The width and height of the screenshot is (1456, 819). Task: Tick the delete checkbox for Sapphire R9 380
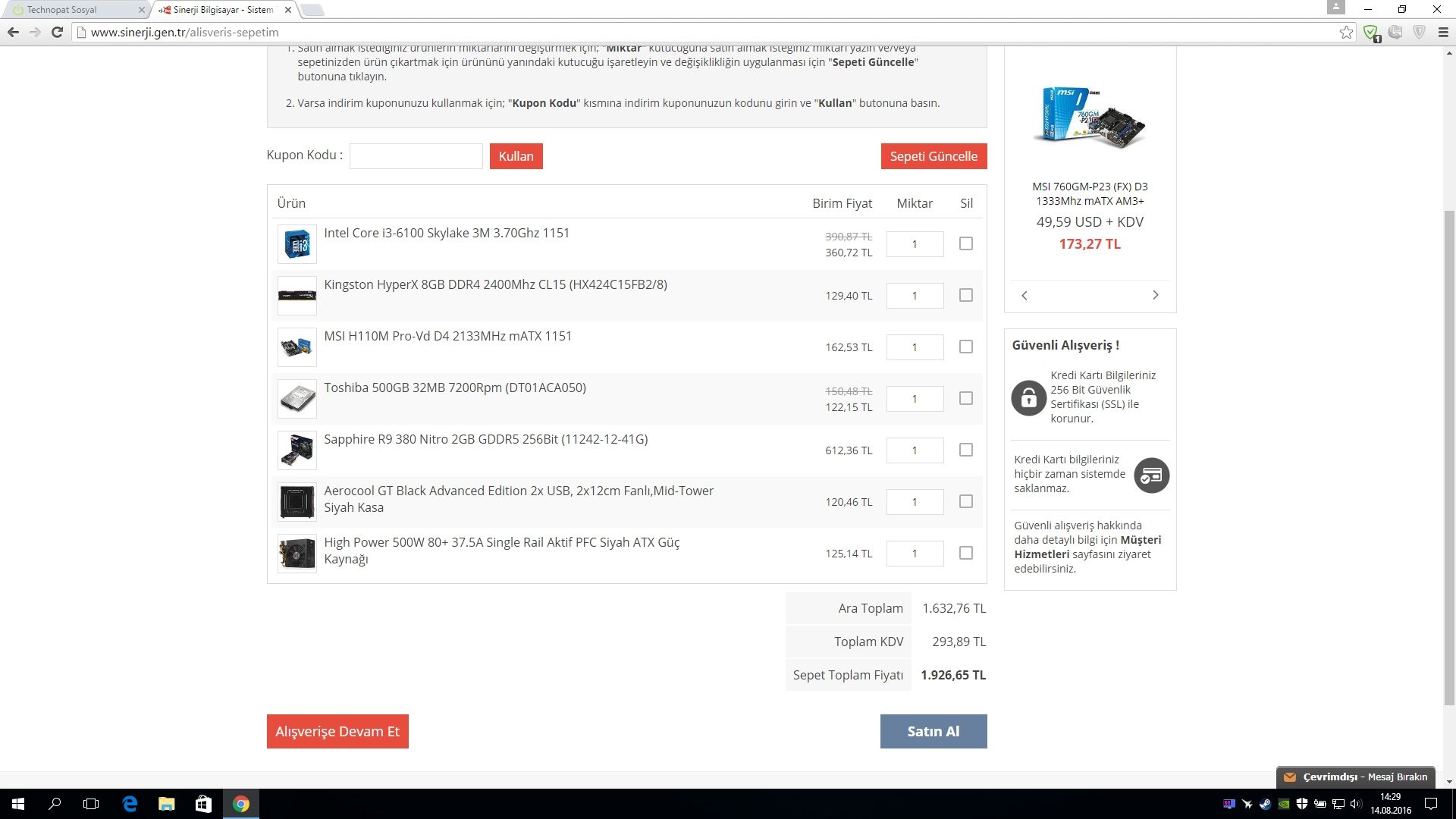point(965,450)
